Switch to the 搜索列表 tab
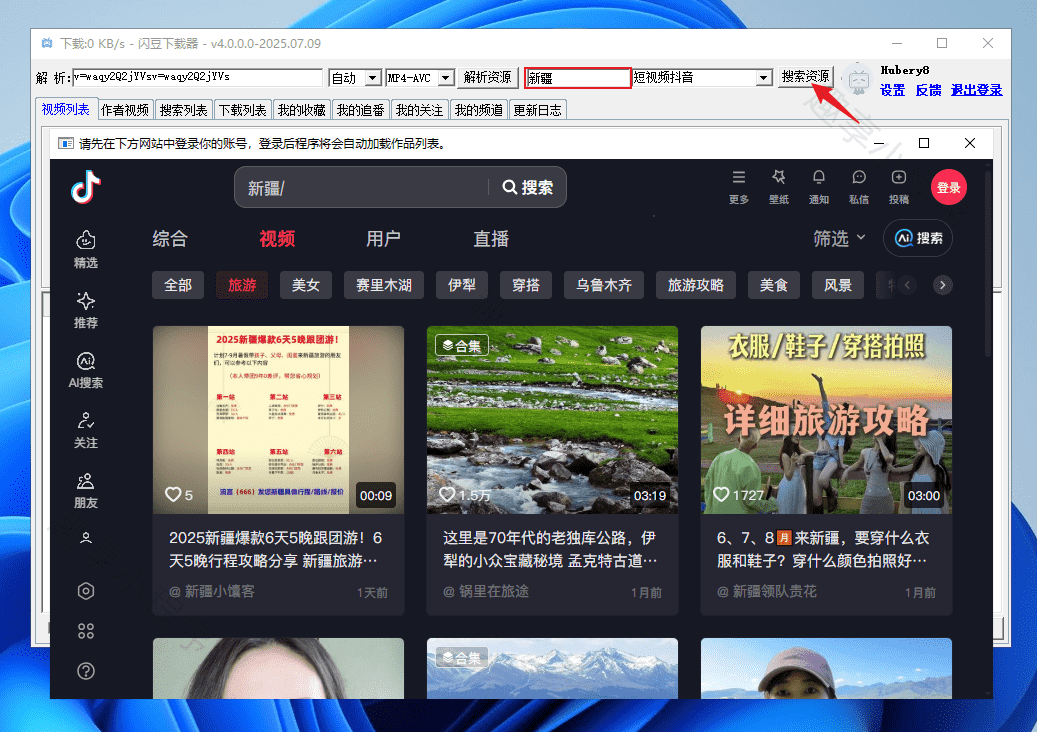Image resolution: width=1037 pixels, height=732 pixels. (x=184, y=110)
